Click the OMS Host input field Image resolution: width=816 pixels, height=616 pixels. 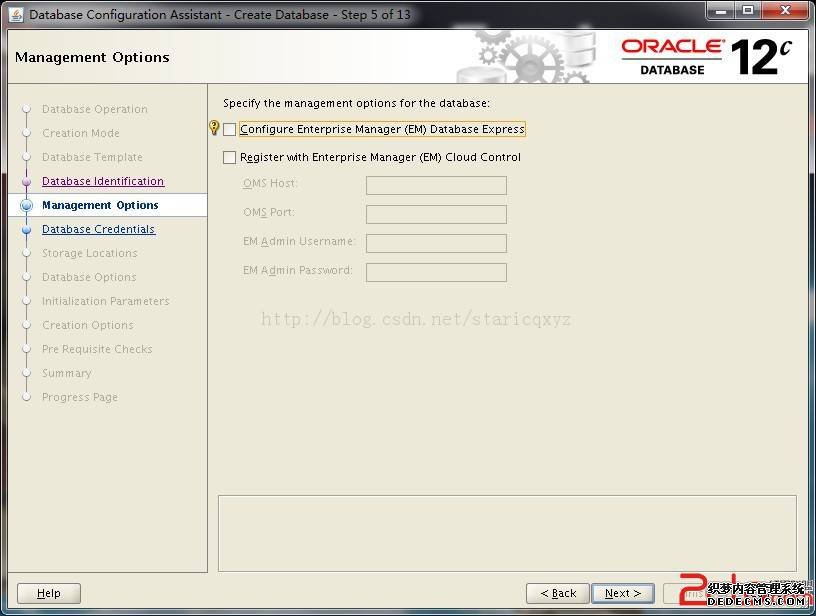[x=436, y=185]
